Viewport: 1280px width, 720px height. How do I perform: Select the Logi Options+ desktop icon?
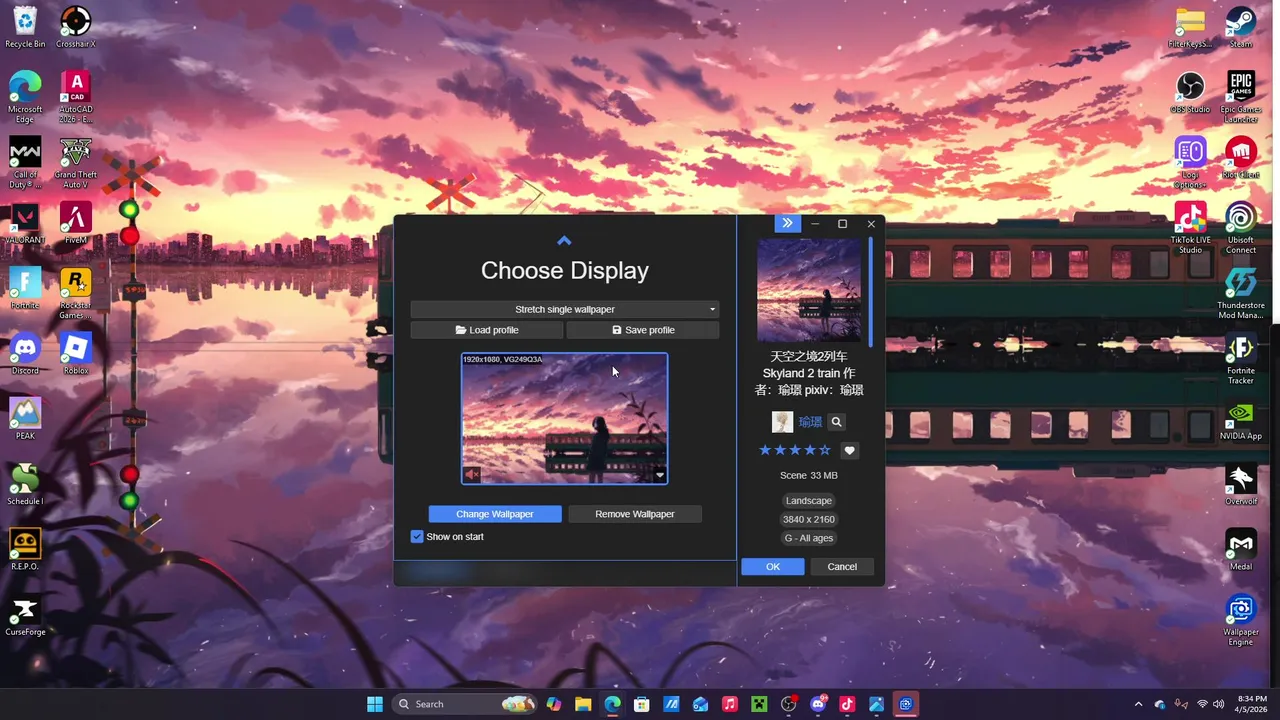[1190, 162]
